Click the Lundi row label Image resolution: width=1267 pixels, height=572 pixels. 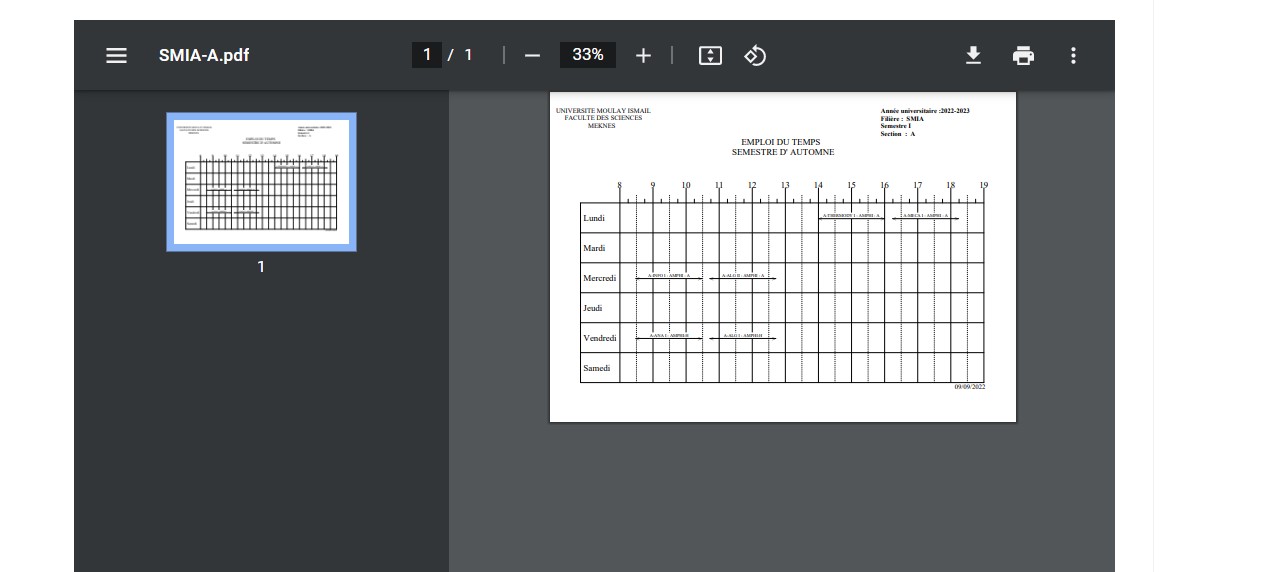(x=594, y=218)
